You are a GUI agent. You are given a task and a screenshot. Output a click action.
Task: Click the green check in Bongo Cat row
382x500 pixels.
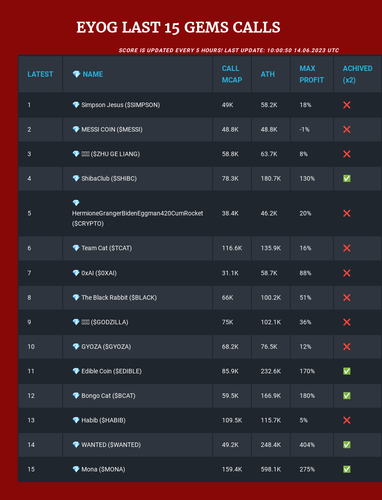coord(347,396)
